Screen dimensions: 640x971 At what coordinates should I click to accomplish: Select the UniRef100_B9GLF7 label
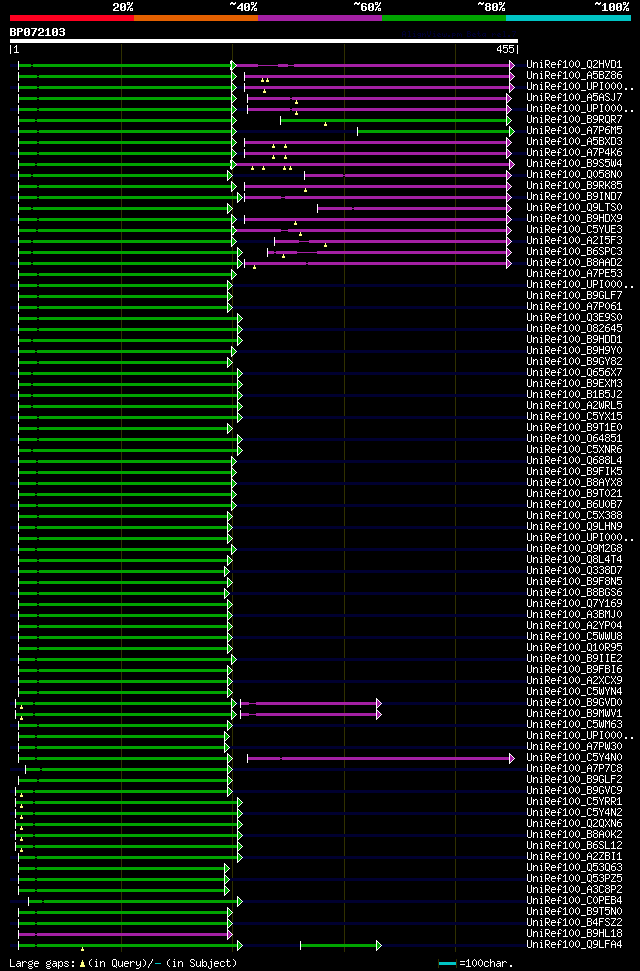574,295
